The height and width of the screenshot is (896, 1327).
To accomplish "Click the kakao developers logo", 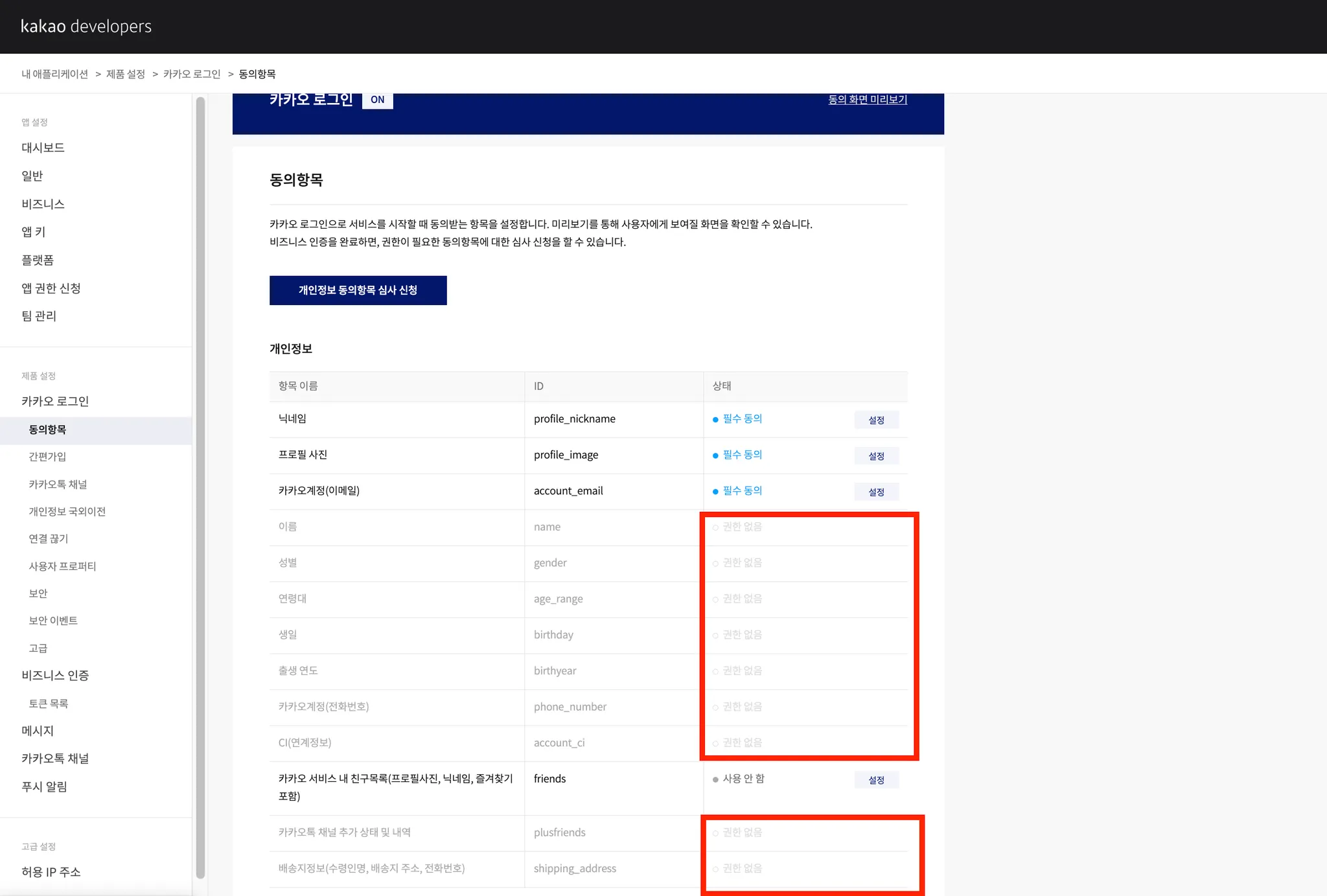I will point(86,27).
